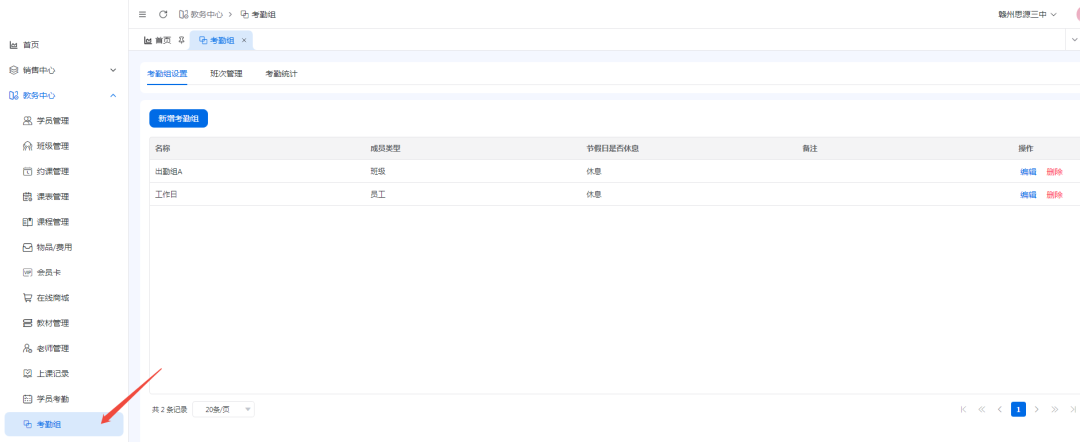The image size is (1080, 442).
Task: Switch to the 班次管理 tab
Action: click(226, 74)
